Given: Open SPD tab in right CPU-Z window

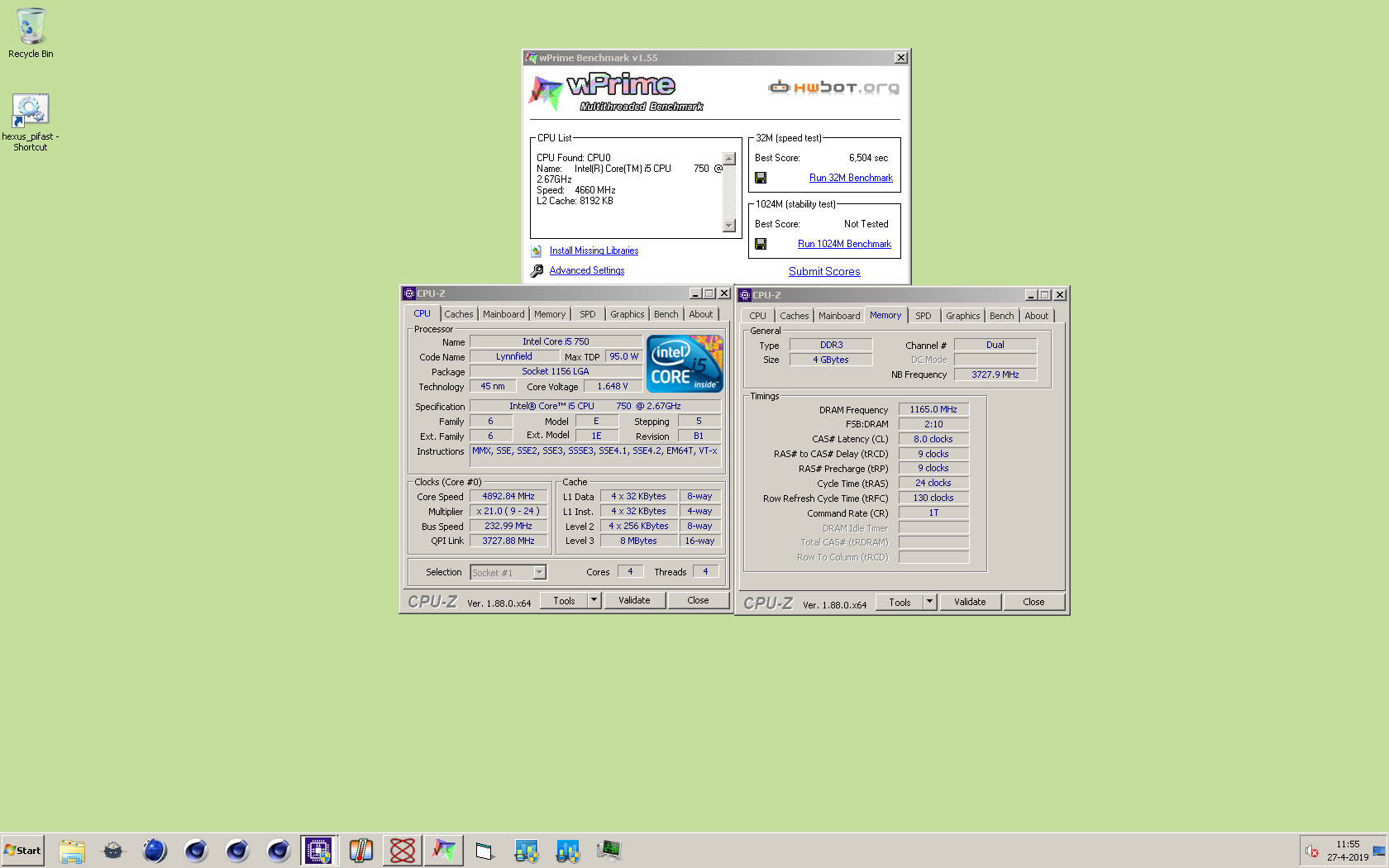Looking at the screenshot, I should (924, 316).
